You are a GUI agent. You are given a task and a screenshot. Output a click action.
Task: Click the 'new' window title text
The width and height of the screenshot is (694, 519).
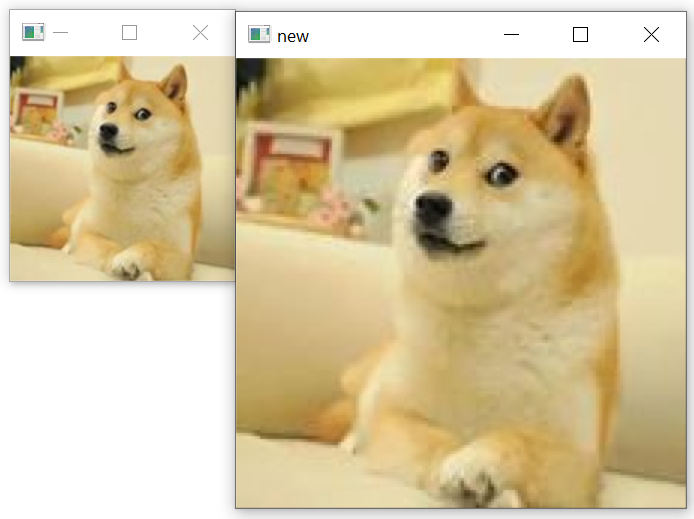tap(293, 36)
